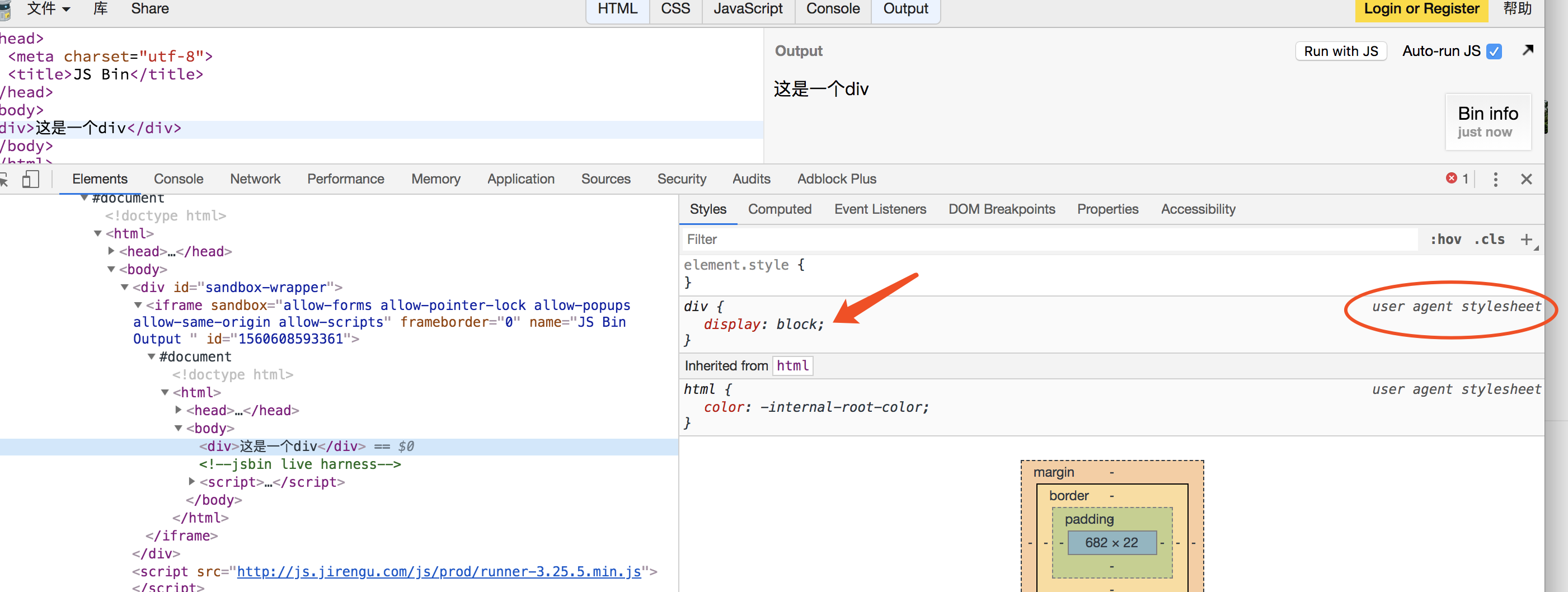
Task: Click the padding label in box model
Action: click(1089, 519)
